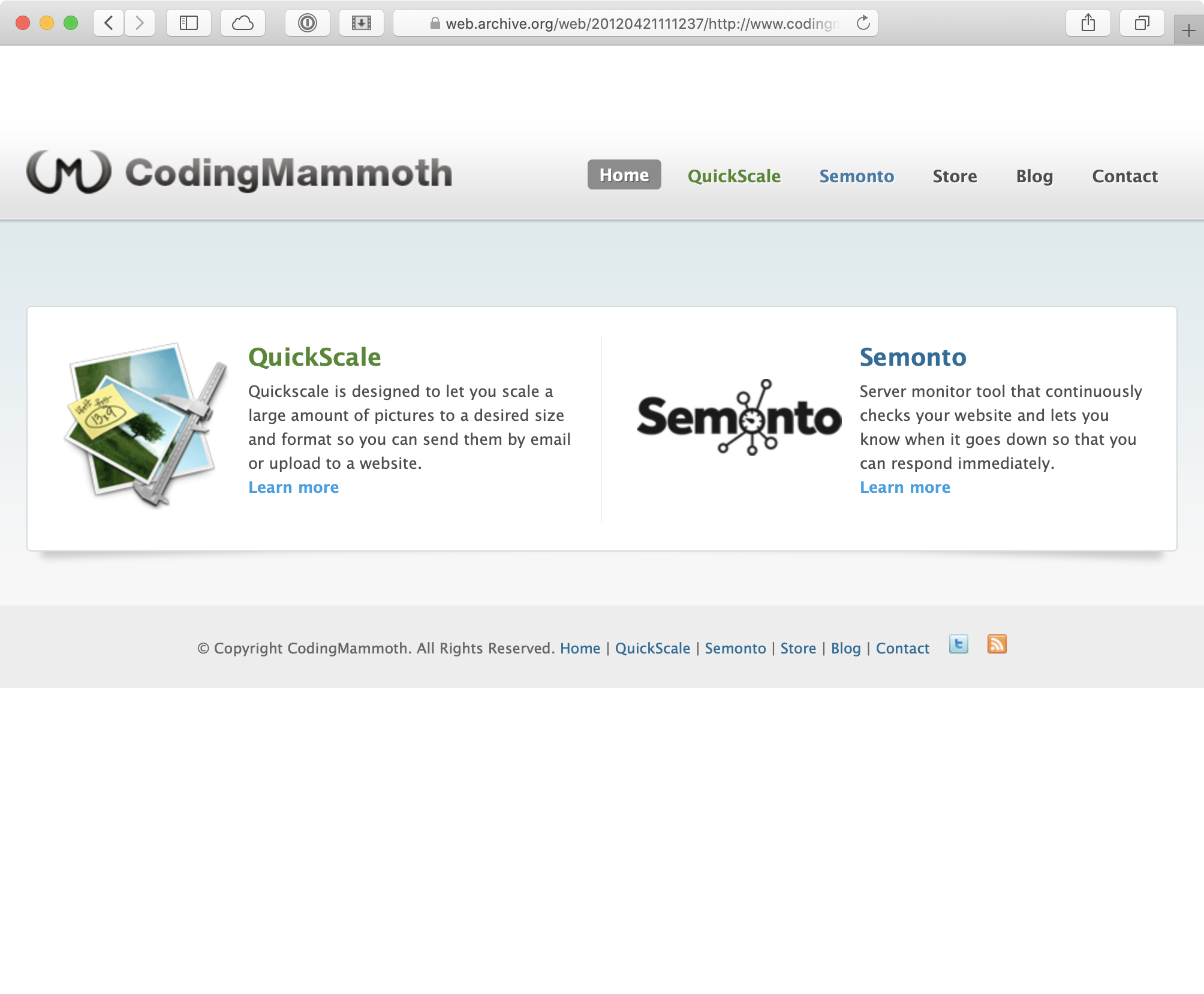Image resolution: width=1204 pixels, height=994 pixels.
Task: Click the Safari forward arrow button
Action: (140, 23)
